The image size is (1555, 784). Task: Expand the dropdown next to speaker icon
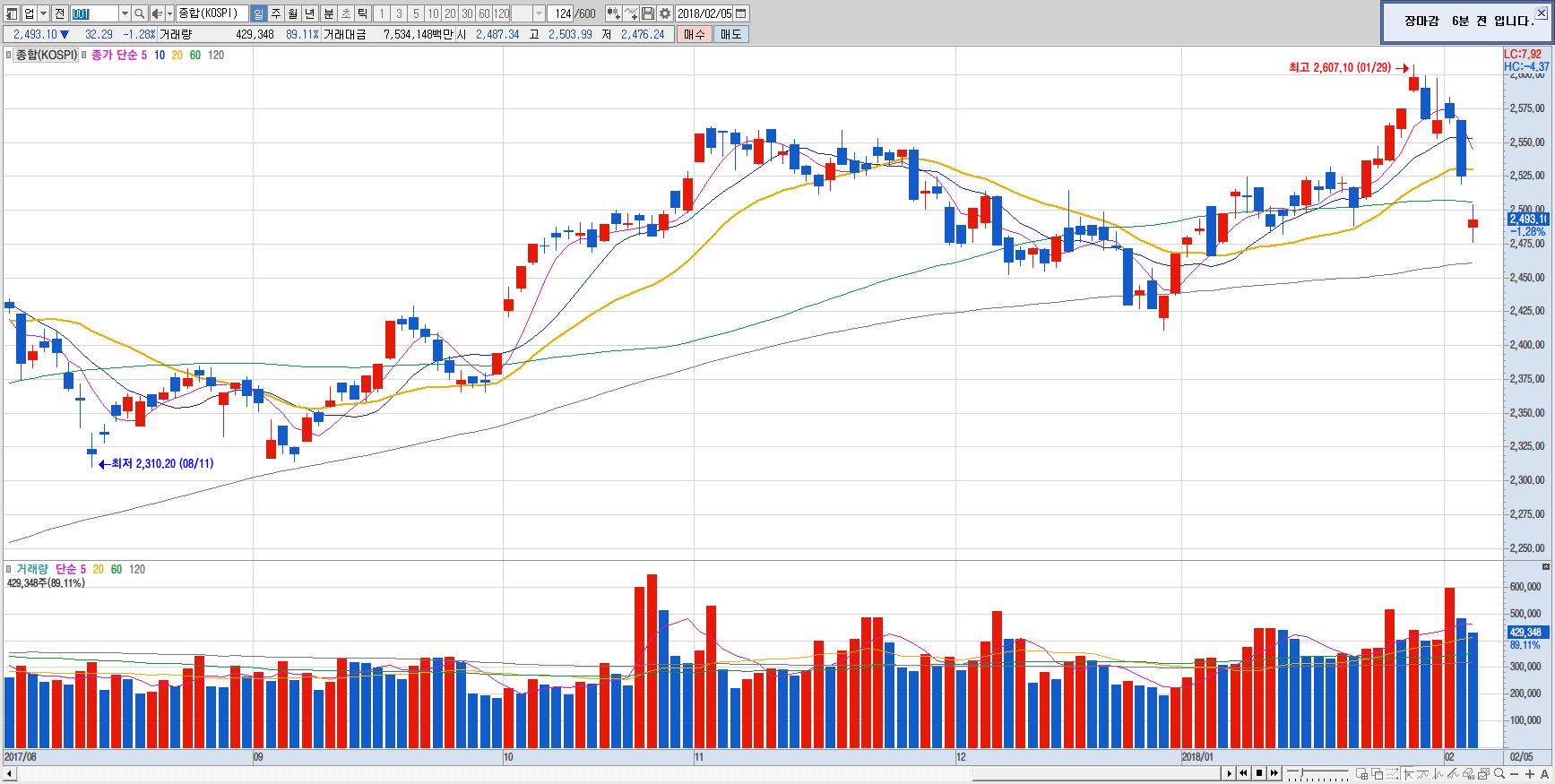[169, 13]
